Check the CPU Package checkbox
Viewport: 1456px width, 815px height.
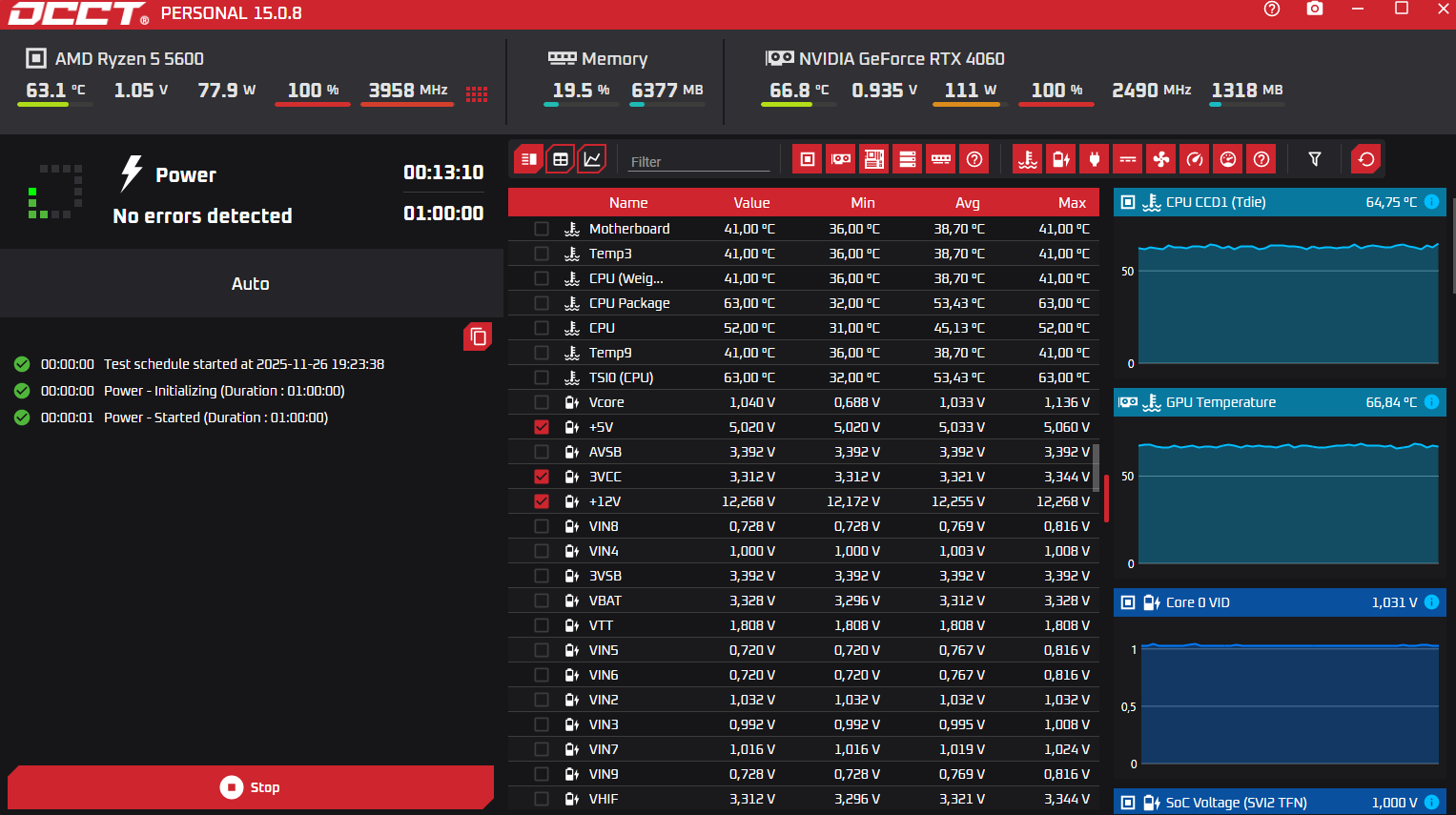coord(542,303)
